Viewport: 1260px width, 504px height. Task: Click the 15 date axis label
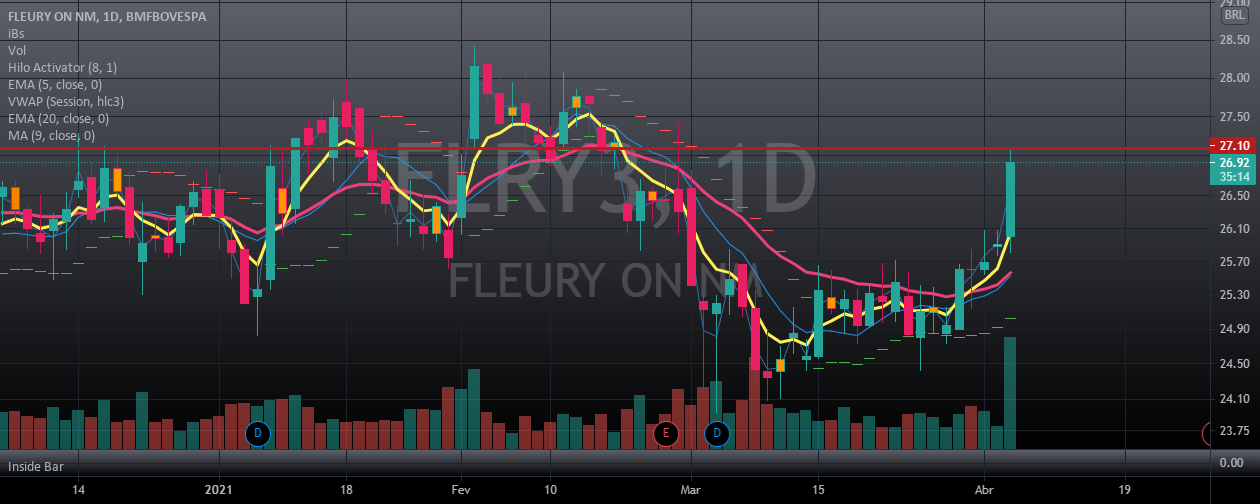tap(818, 491)
